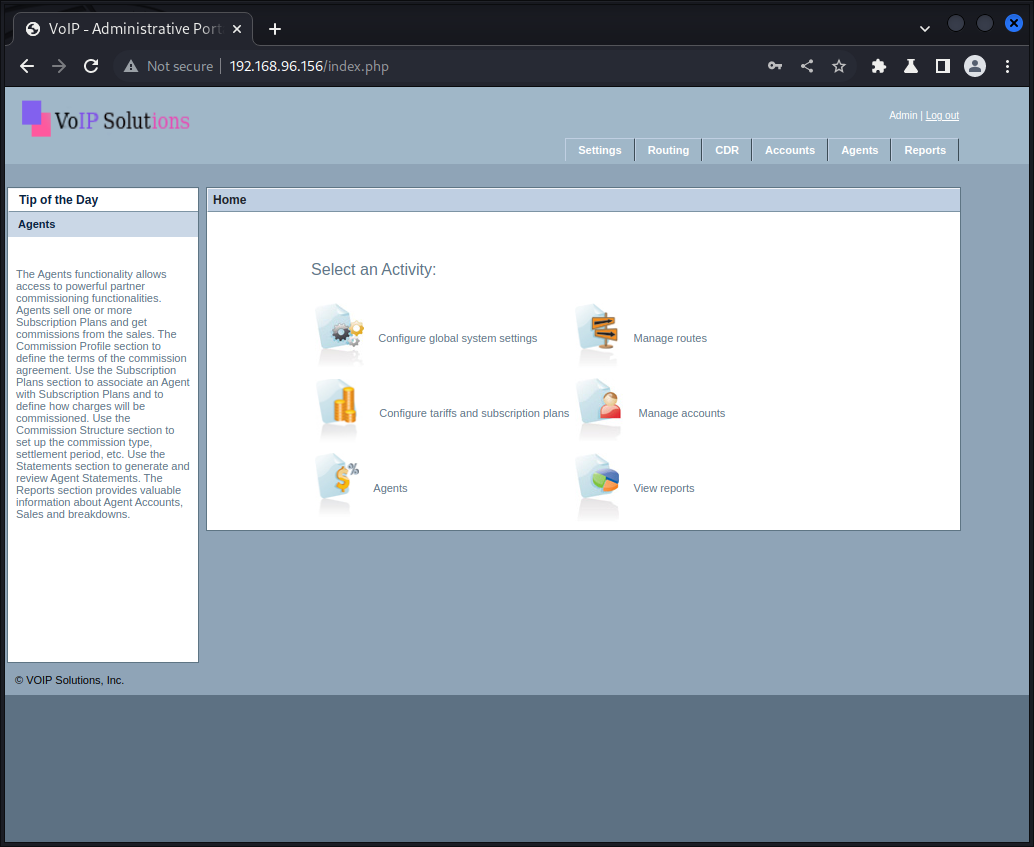Open the Reports menu tab
Screen dimensions: 1034x847
click(x=925, y=150)
